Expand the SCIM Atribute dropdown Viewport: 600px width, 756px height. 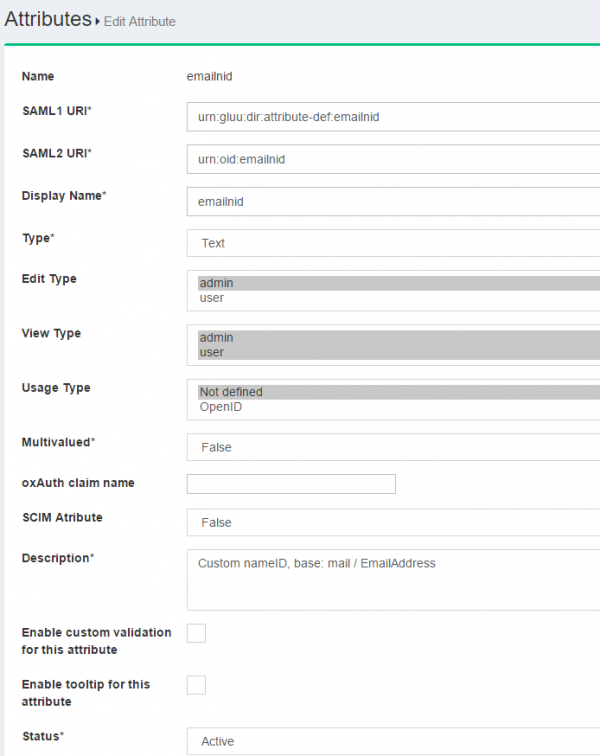392,523
